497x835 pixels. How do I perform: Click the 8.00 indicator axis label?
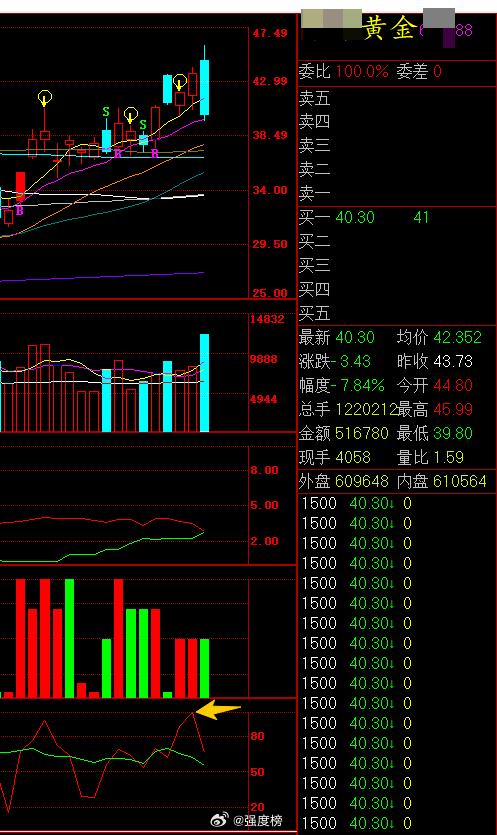[x=264, y=470]
